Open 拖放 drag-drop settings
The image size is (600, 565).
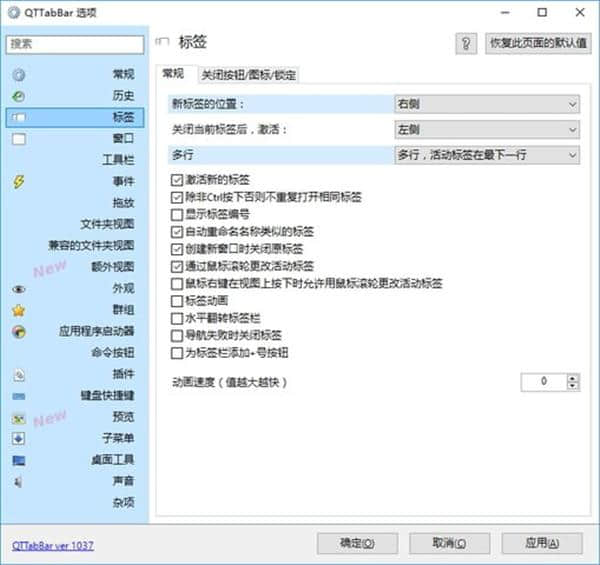pyautogui.click(x=75, y=202)
